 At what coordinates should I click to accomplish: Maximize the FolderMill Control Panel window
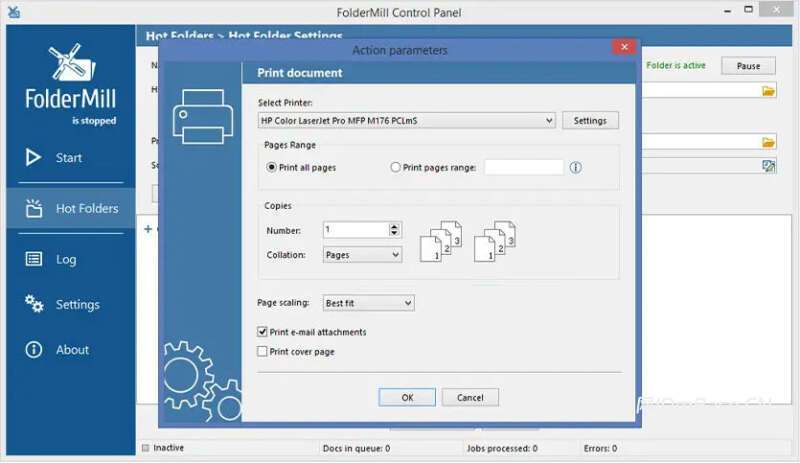[x=748, y=9]
